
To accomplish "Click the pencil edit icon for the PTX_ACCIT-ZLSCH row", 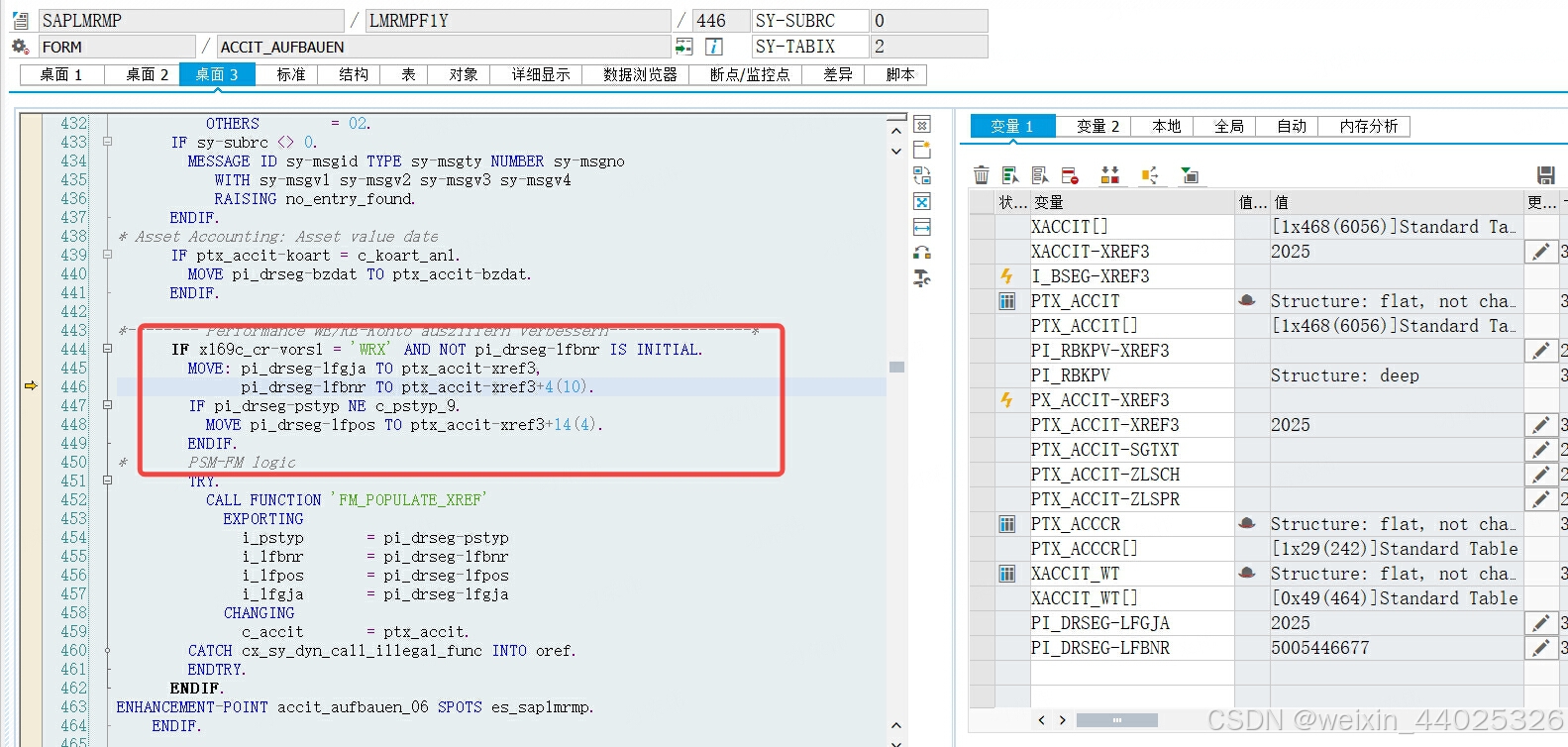I will click(x=1540, y=475).
